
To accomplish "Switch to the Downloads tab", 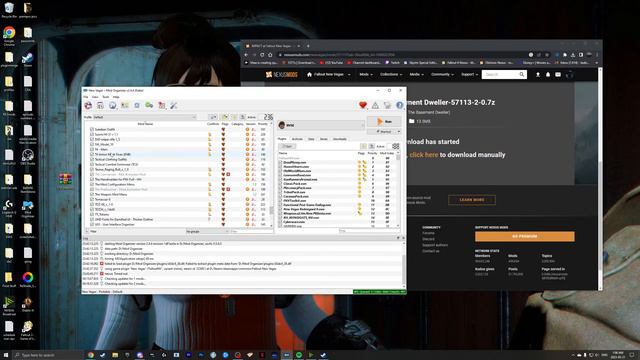I will click(x=340, y=139).
